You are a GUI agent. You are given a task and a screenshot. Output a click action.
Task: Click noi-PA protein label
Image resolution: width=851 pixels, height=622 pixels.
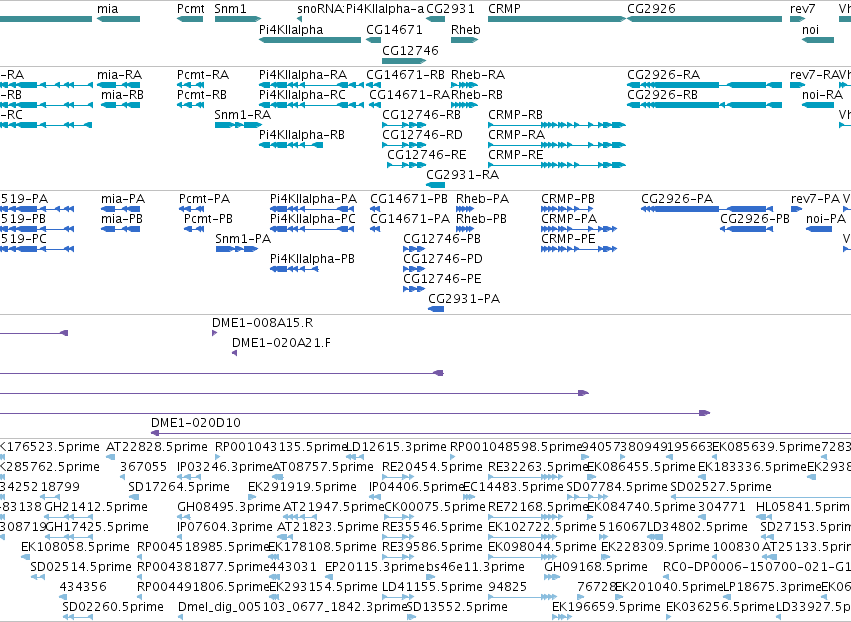826,219
